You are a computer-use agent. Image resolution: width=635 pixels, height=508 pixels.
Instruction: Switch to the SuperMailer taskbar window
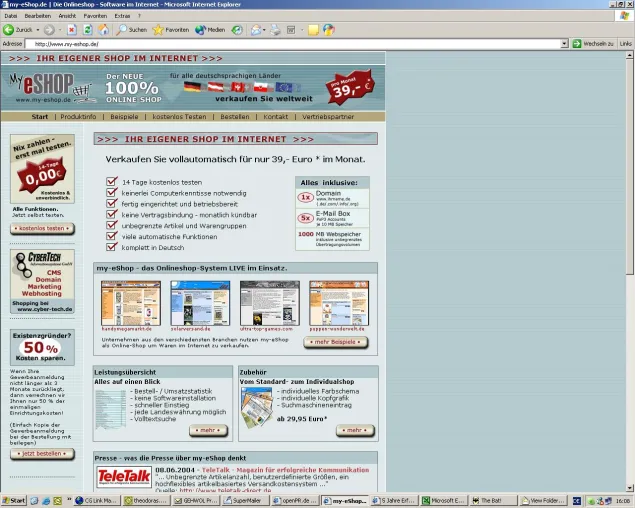245,501
